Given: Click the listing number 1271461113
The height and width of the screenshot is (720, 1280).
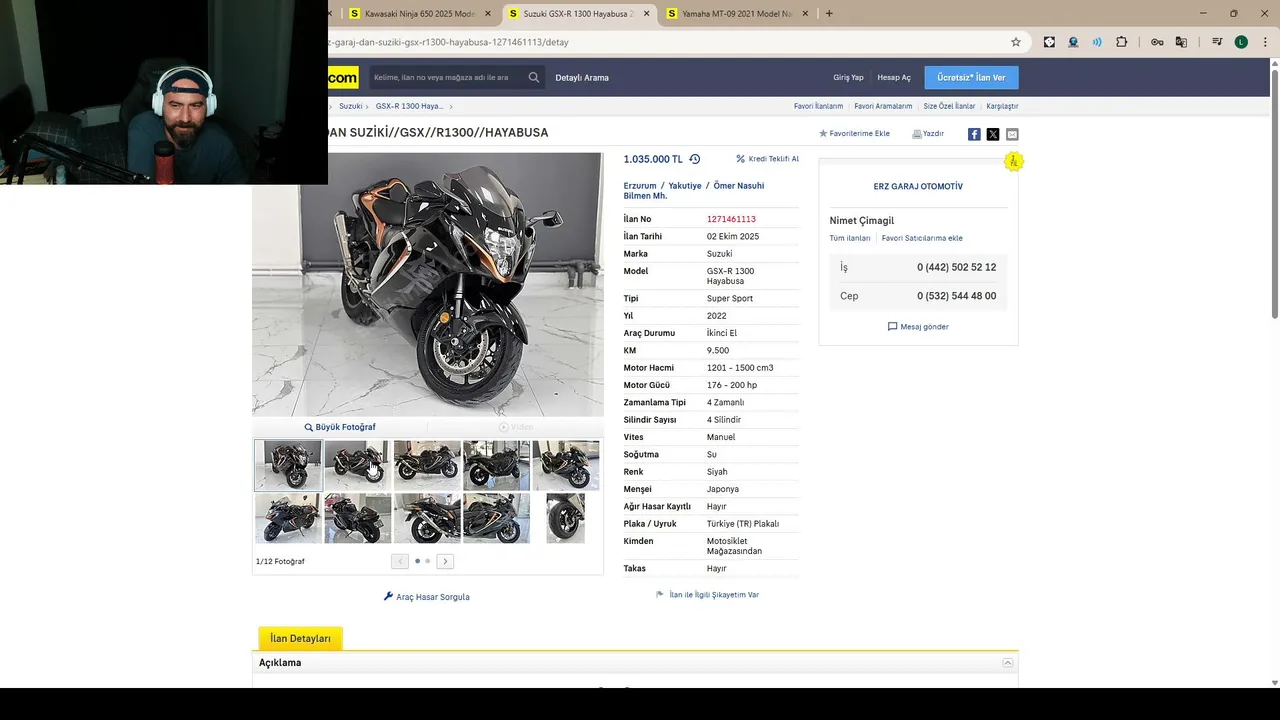Looking at the screenshot, I should coord(731,219).
